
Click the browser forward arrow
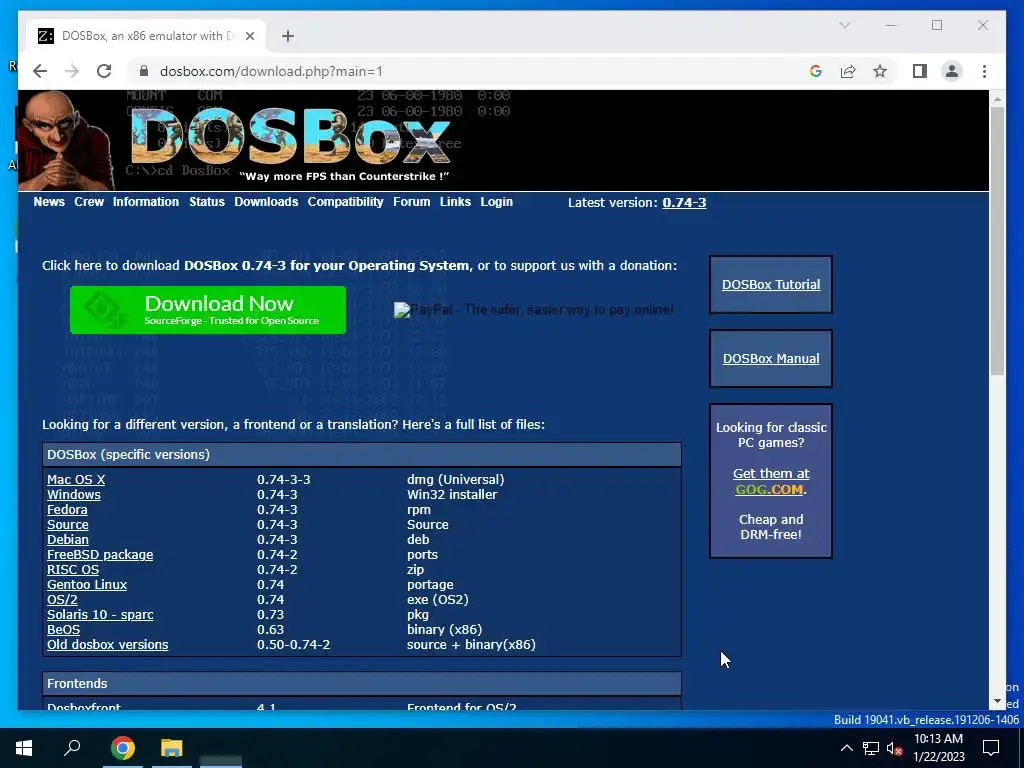tap(72, 71)
